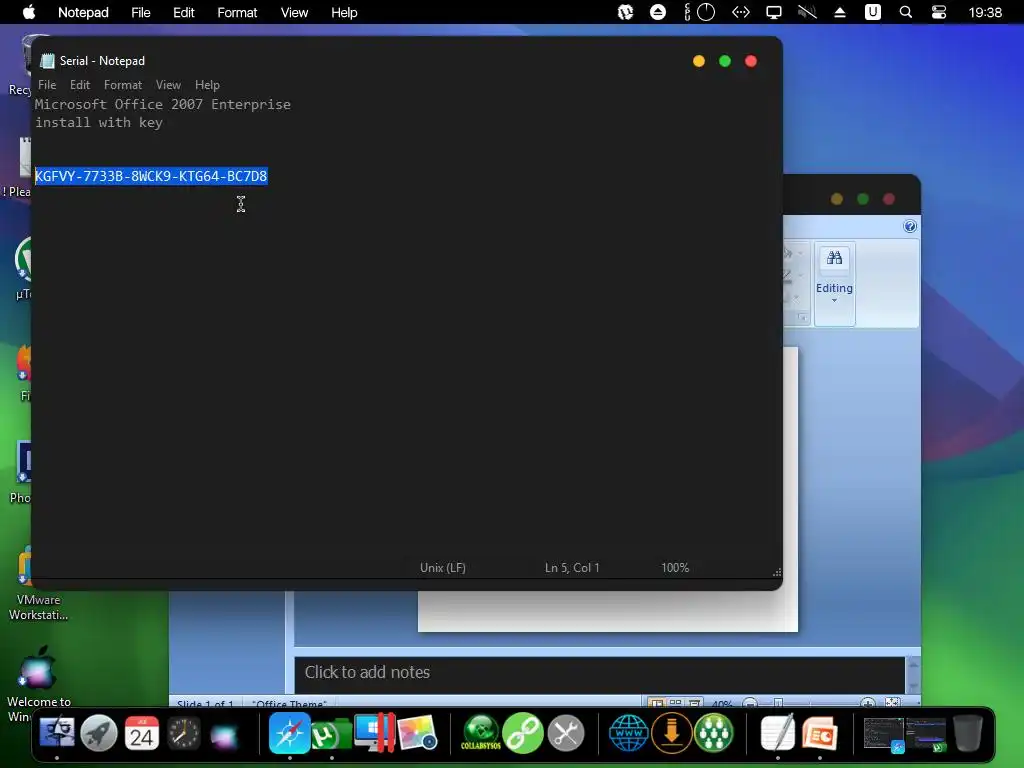Click the highlighted serial key KGFVY-7733B-8WCK9-KTG64-BC7D8
This screenshot has width=1024, height=768.
[x=151, y=176]
